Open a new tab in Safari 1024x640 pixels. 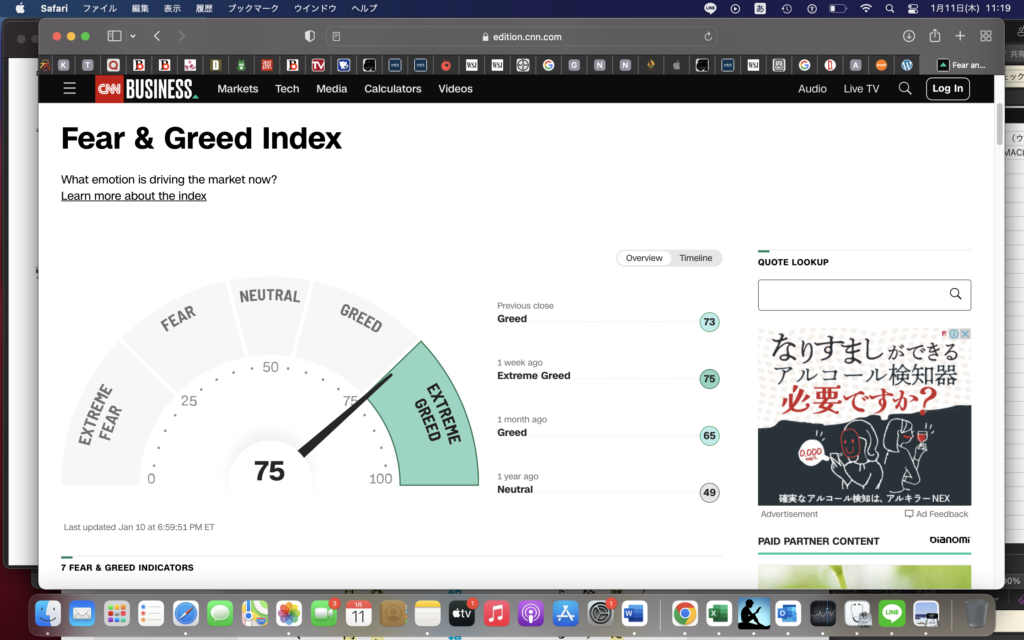point(960,35)
